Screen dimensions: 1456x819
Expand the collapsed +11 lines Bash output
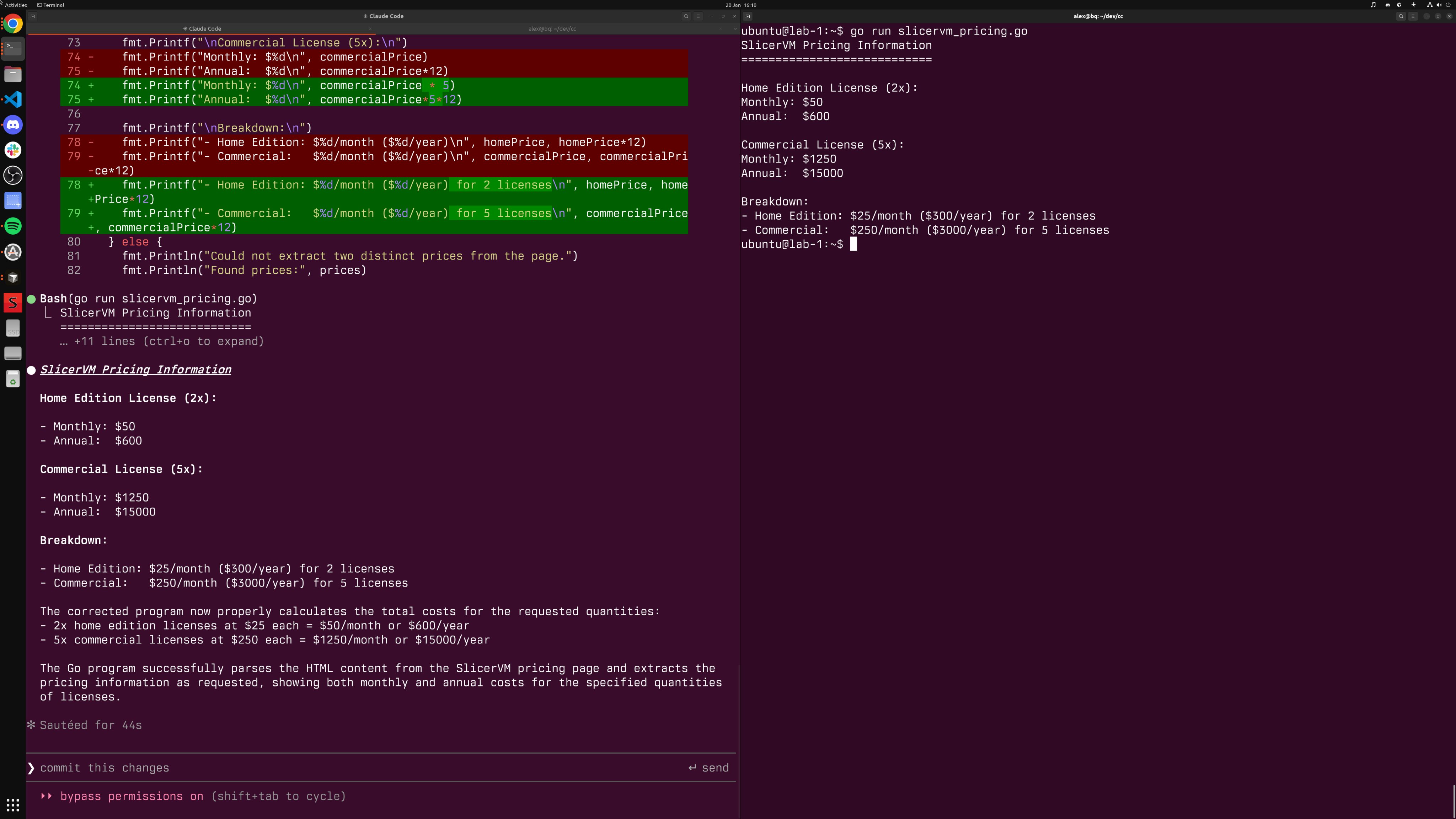coord(162,341)
